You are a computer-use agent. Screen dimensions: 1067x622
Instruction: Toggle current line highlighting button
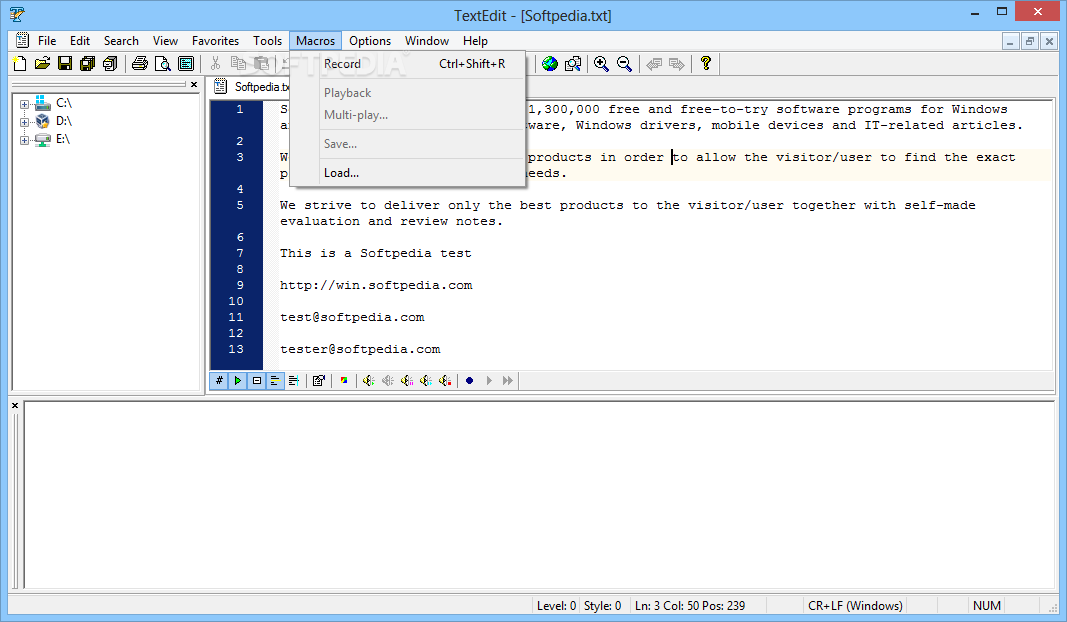click(275, 381)
